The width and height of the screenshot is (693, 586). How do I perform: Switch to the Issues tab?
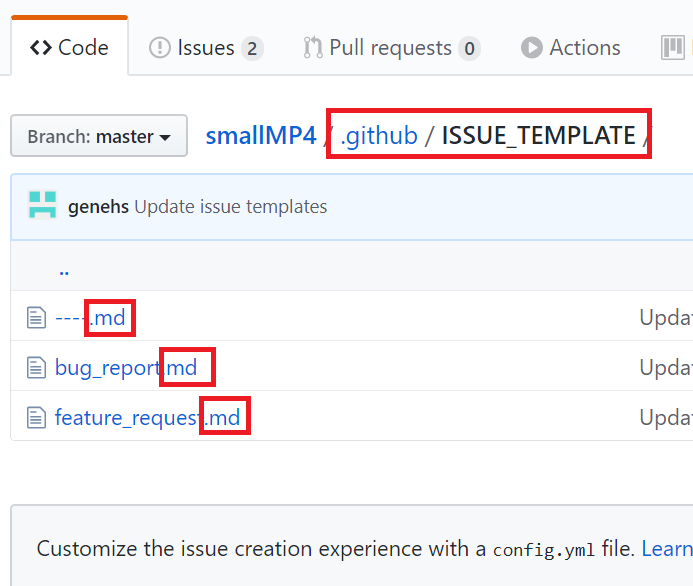coord(206,48)
